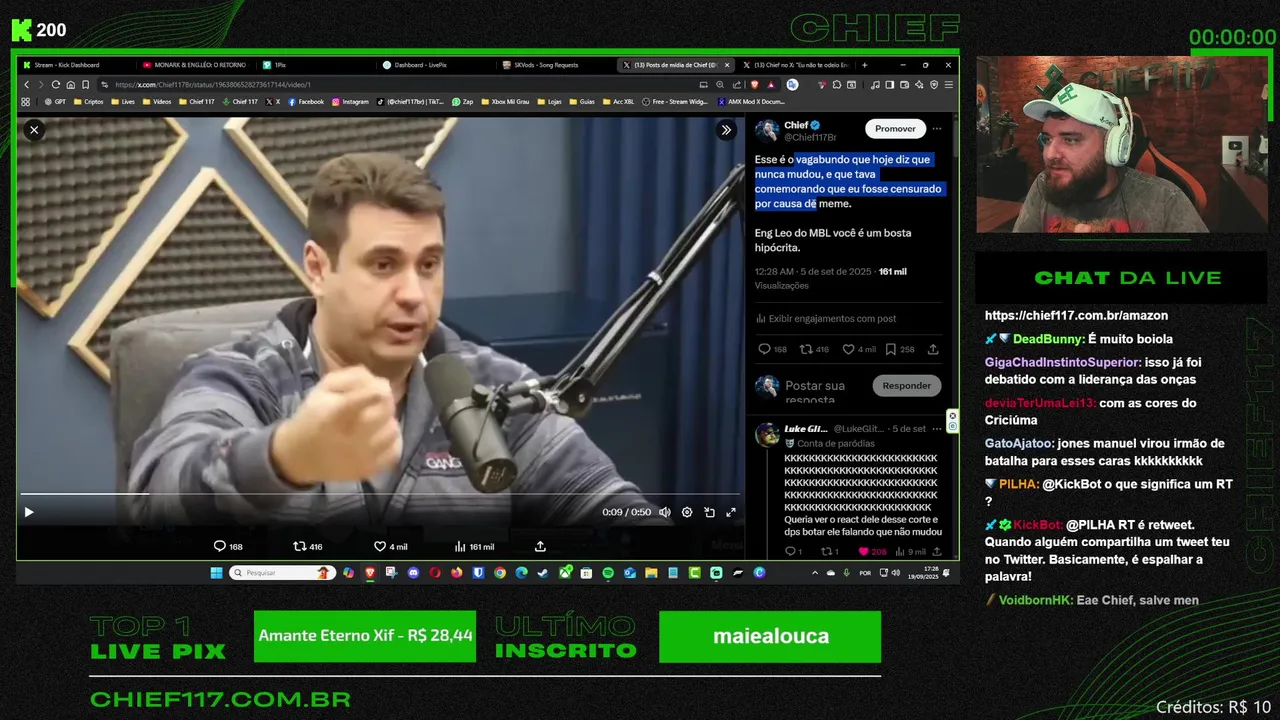
Task: Like heart with 4 mil in the sidebar
Action: [859, 349]
